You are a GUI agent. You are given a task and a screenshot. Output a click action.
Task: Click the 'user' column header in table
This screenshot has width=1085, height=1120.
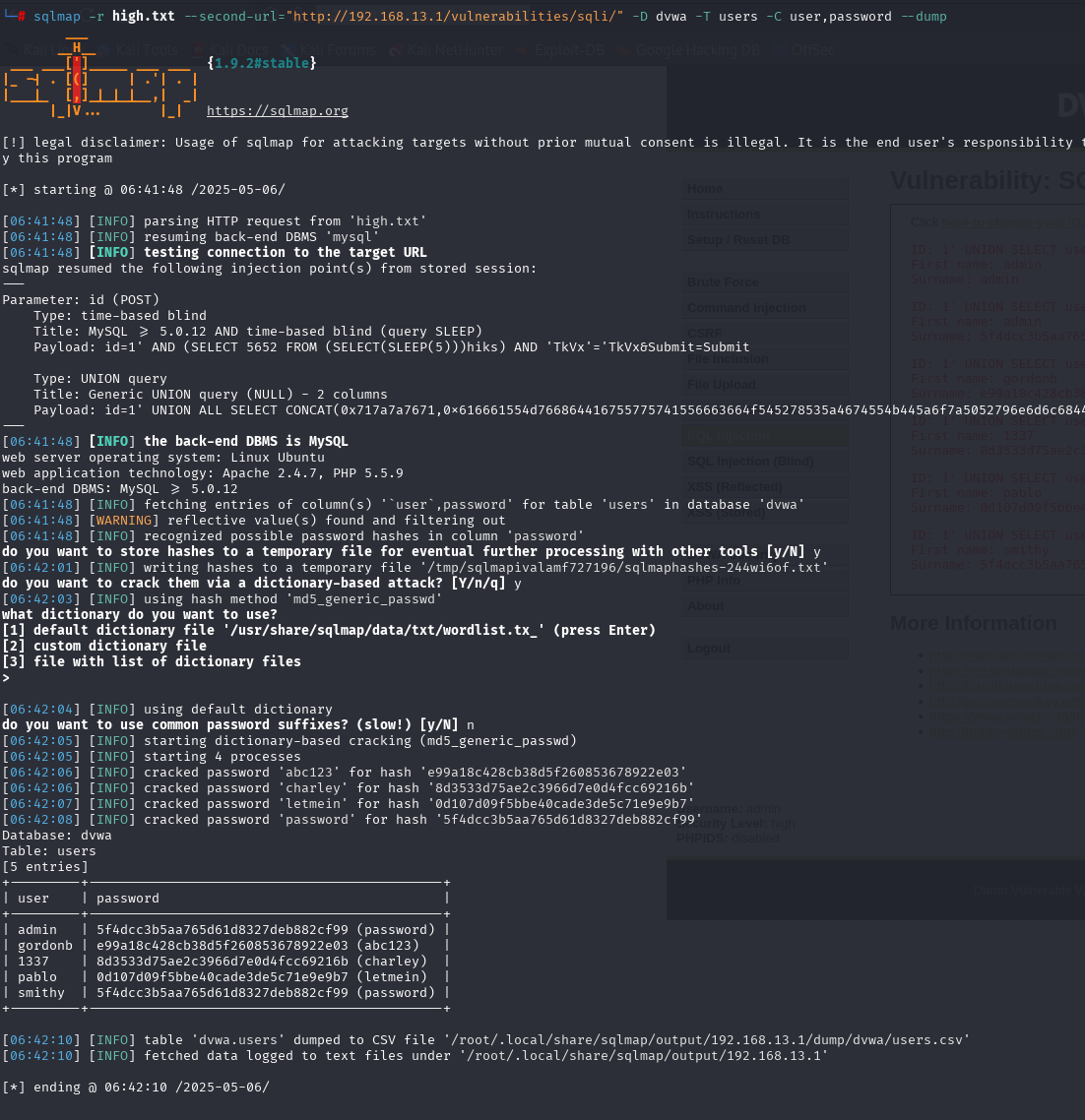pyautogui.click(x=33, y=898)
